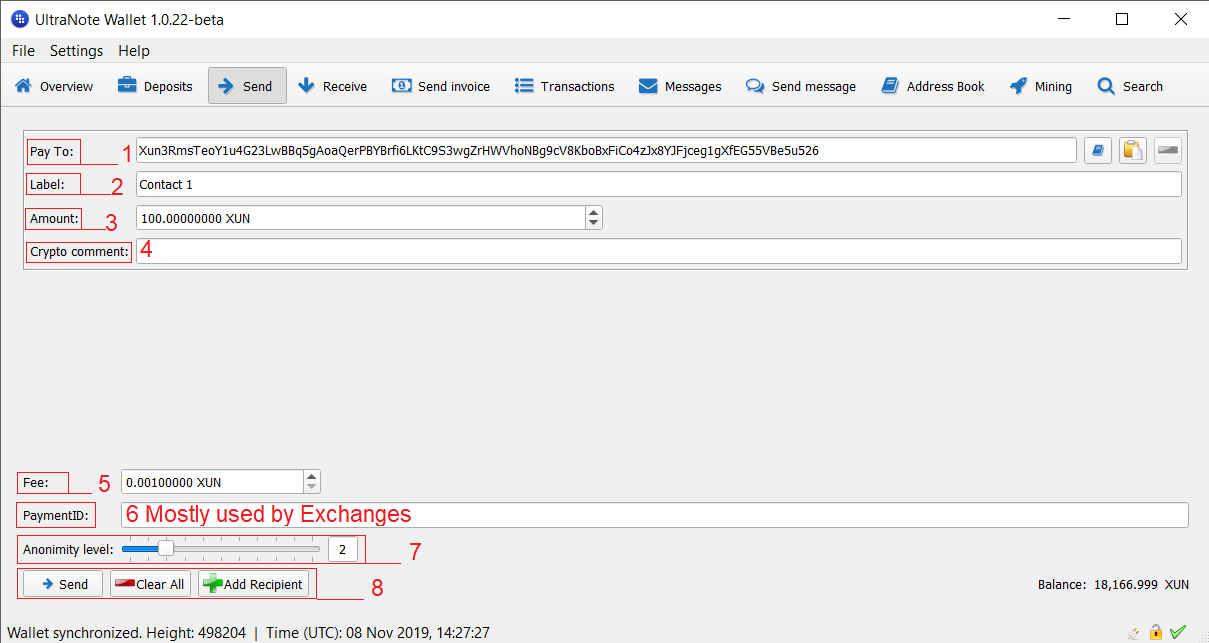
Task: Open the Deposits section
Action: point(155,86)
